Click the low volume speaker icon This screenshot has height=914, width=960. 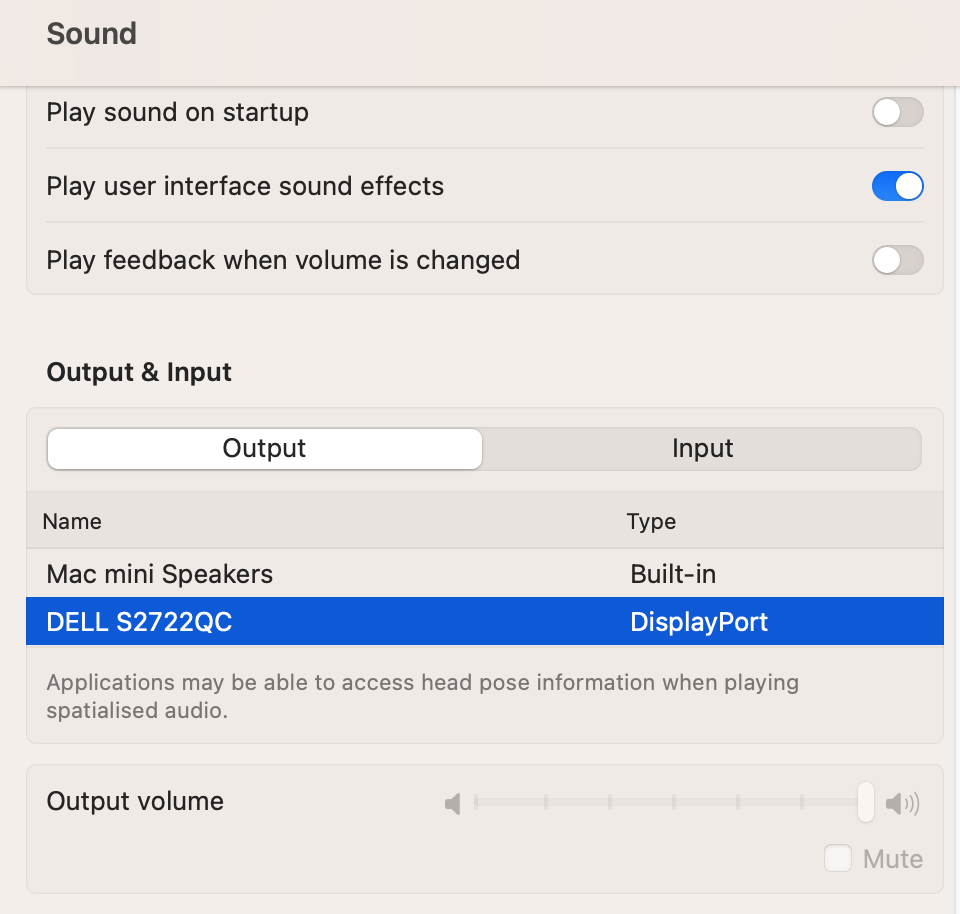pos(453,803)
